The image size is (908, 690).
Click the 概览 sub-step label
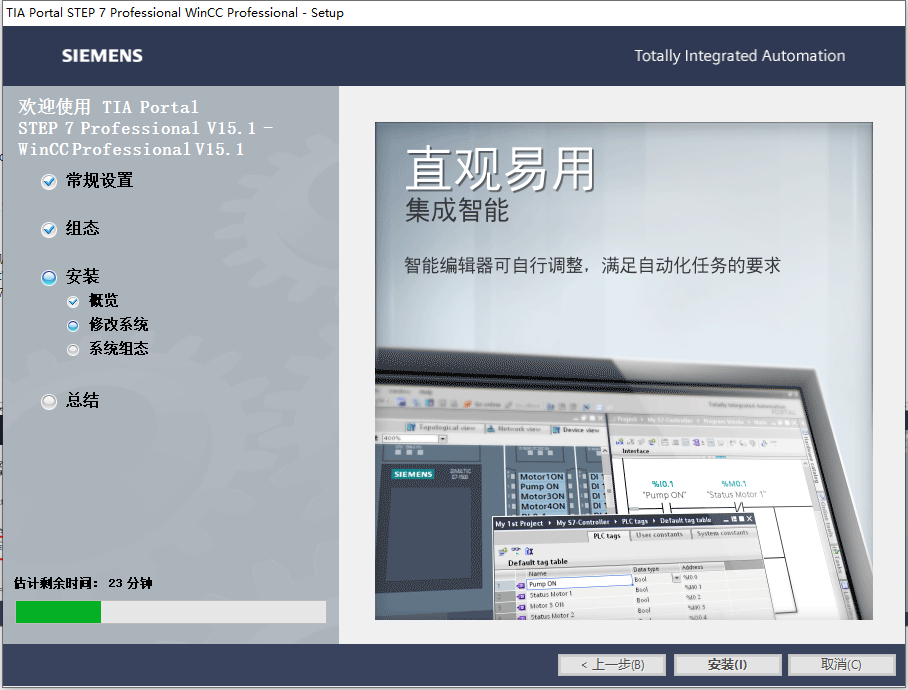tap(103, 300)
